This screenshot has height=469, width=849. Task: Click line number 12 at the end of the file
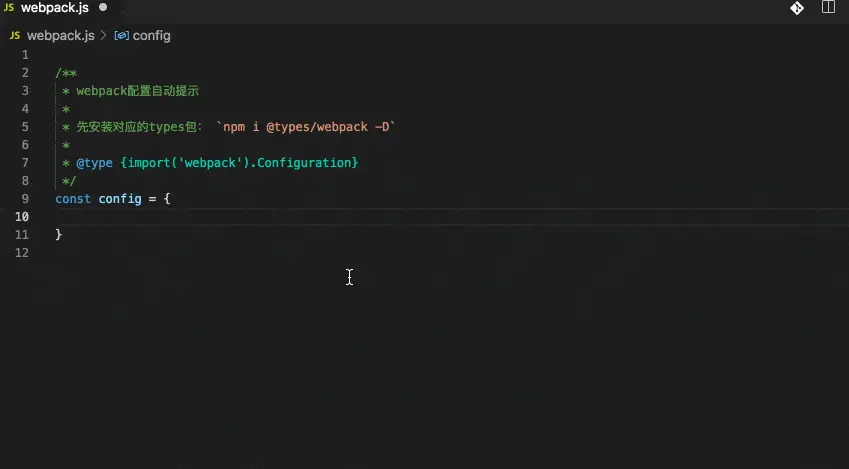click(22, 253)
